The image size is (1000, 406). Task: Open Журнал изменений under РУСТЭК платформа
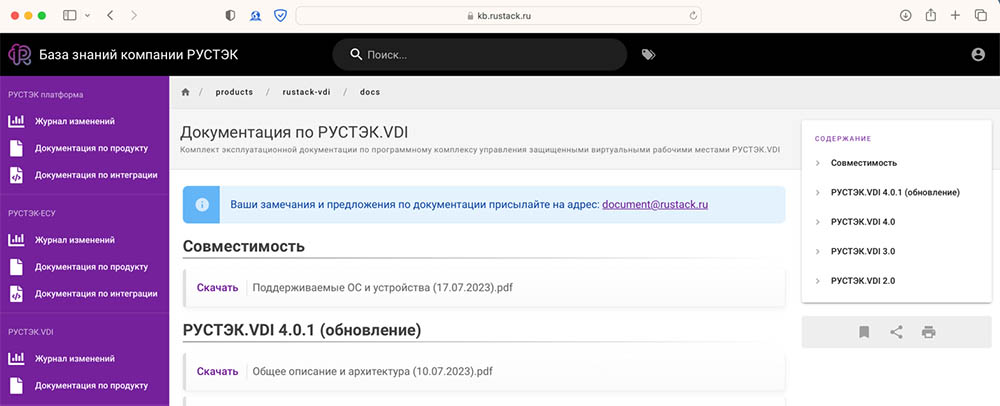coord(74,121)
